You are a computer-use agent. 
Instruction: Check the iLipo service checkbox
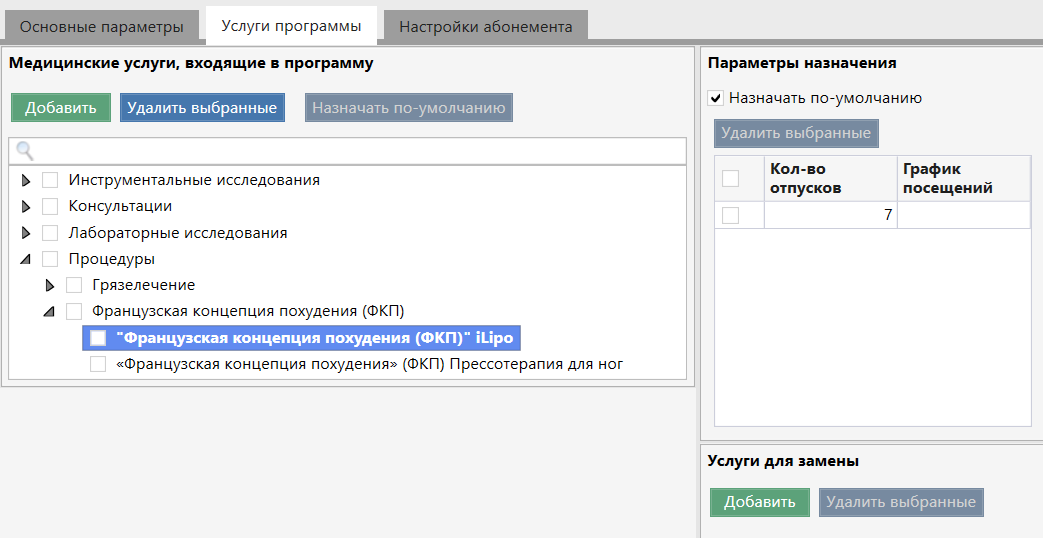98,338
